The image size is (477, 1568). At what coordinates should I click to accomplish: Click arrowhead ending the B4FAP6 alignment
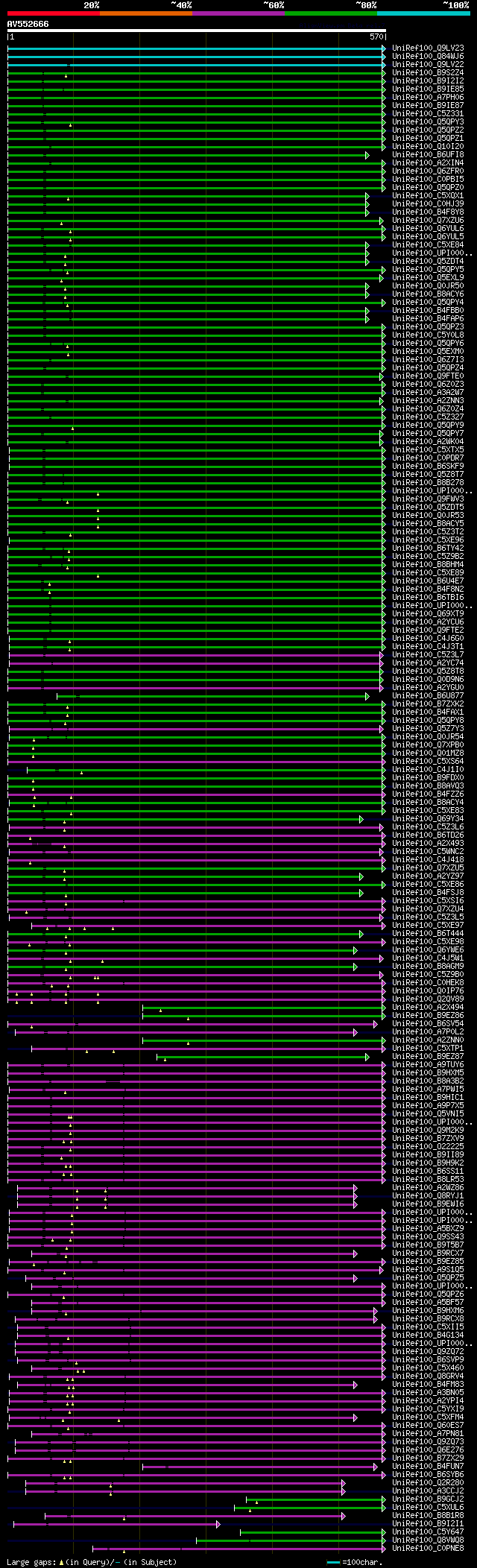(367, 319)
